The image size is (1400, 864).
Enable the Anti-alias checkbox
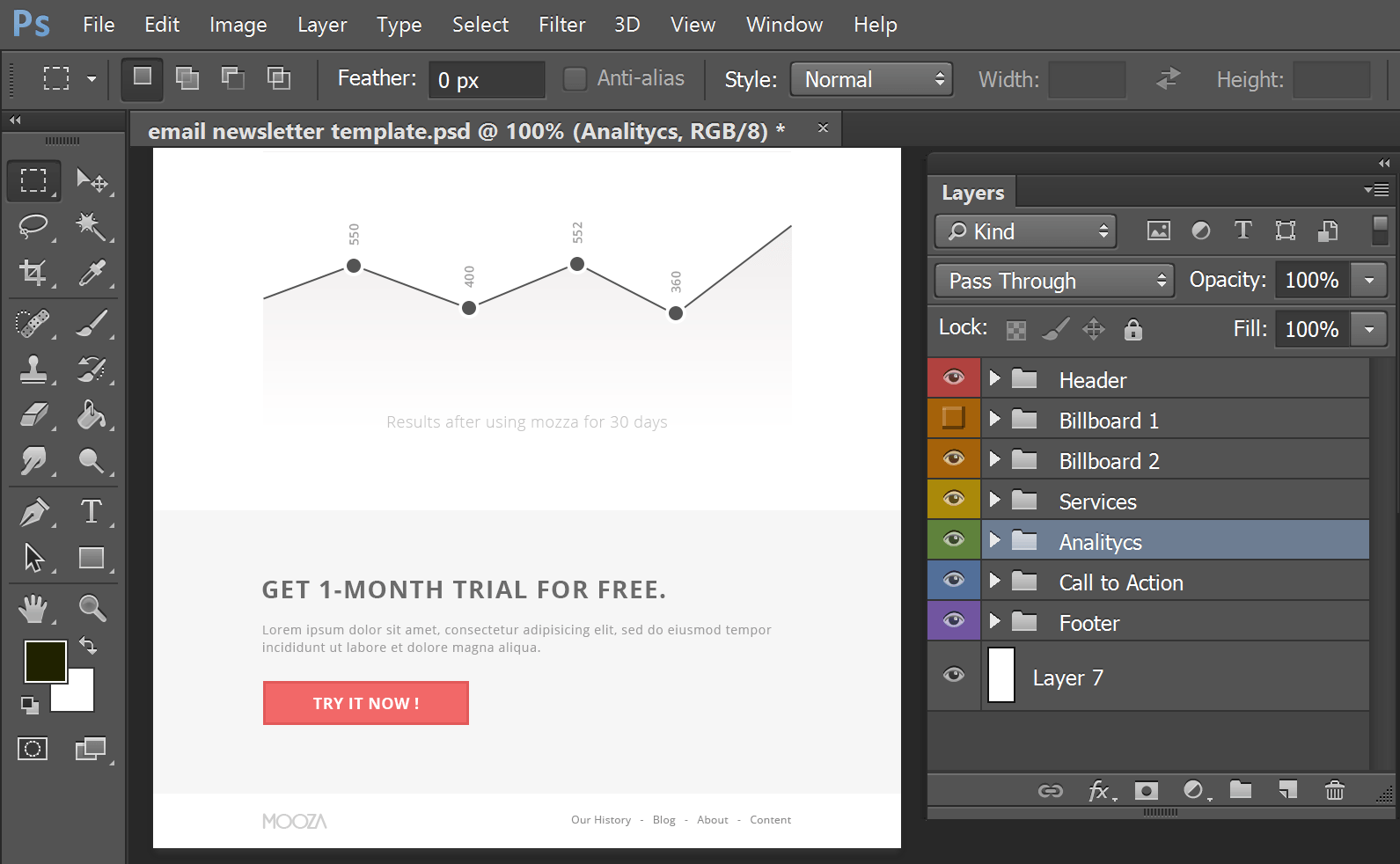point(575,79)
